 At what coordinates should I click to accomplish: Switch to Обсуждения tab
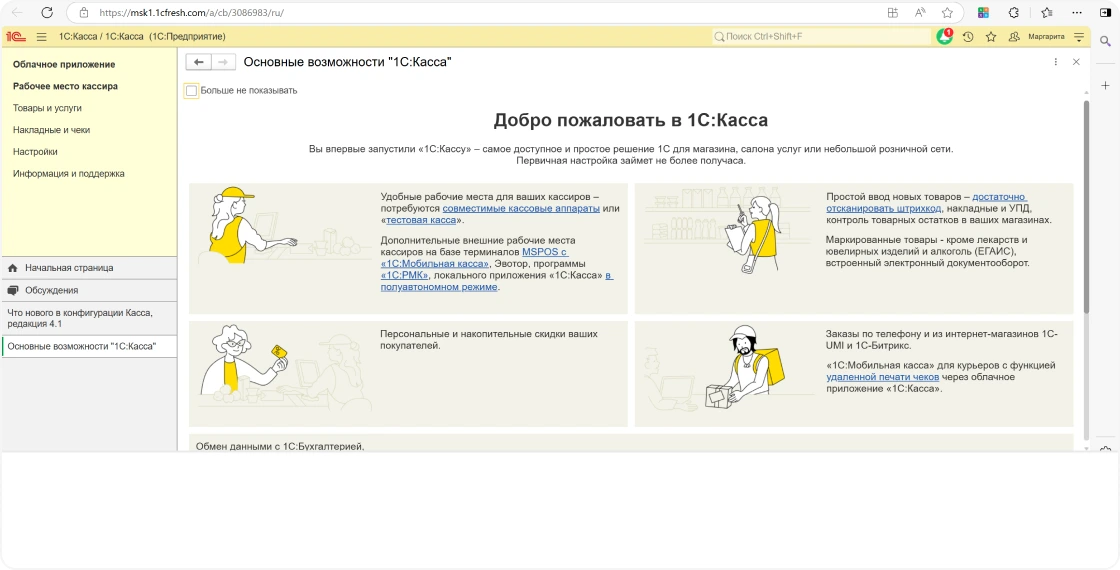pos(89,291)
